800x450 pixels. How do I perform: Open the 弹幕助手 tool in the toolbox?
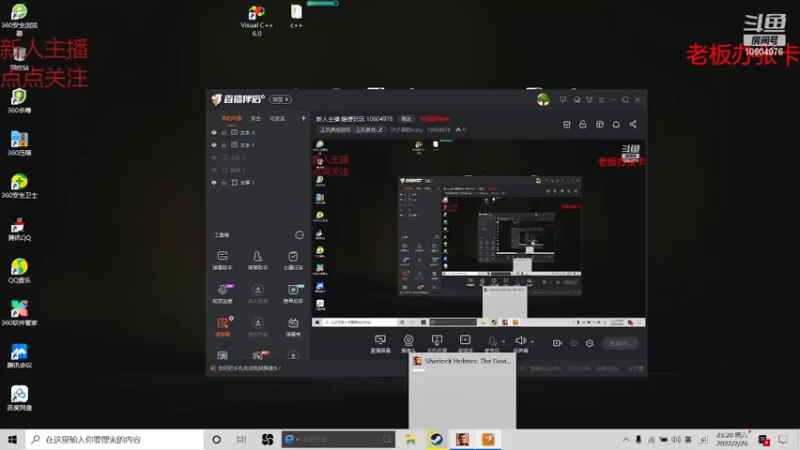[222, 260]
